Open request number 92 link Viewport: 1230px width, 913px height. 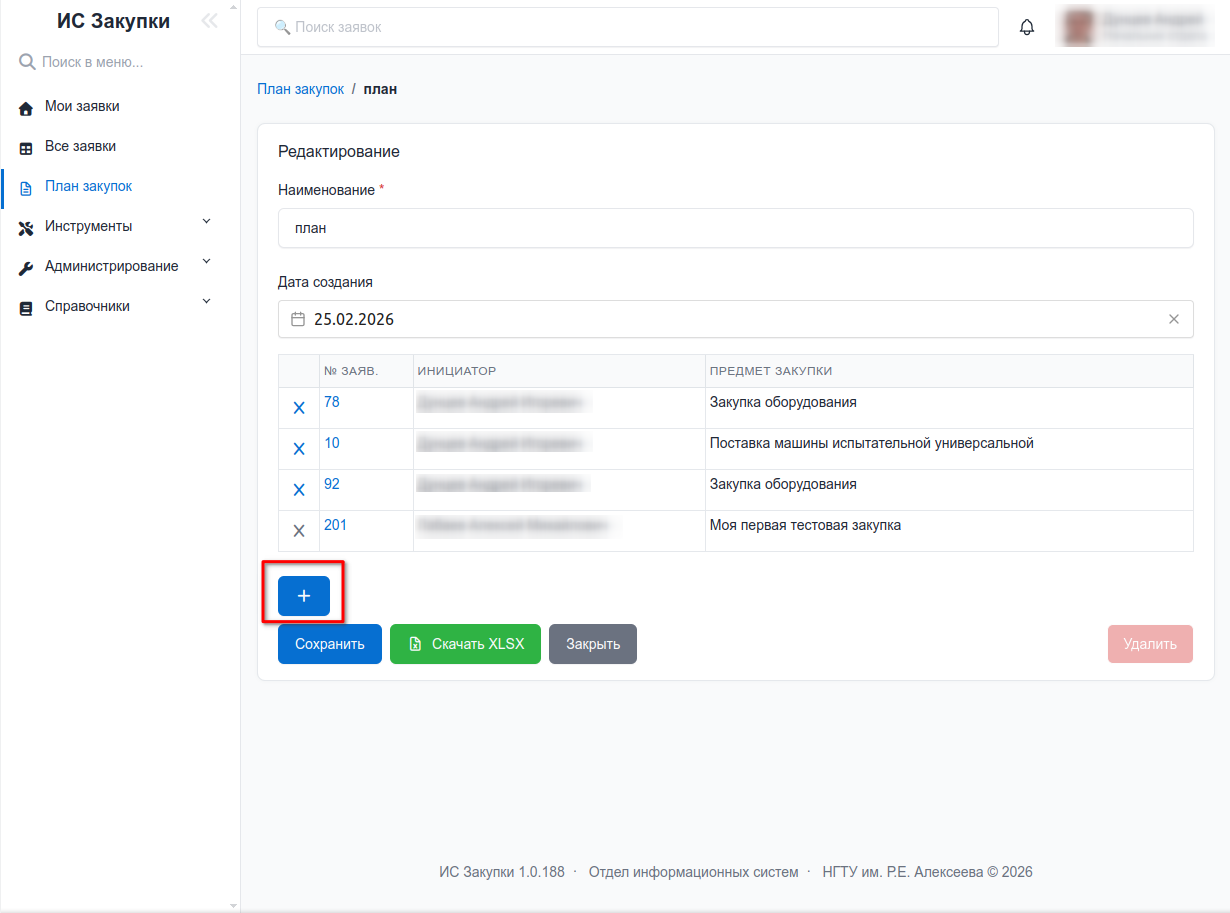coord(332,484)
